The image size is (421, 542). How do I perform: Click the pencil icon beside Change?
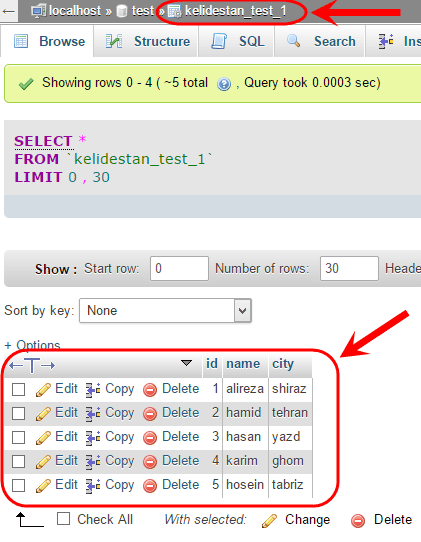269,521
